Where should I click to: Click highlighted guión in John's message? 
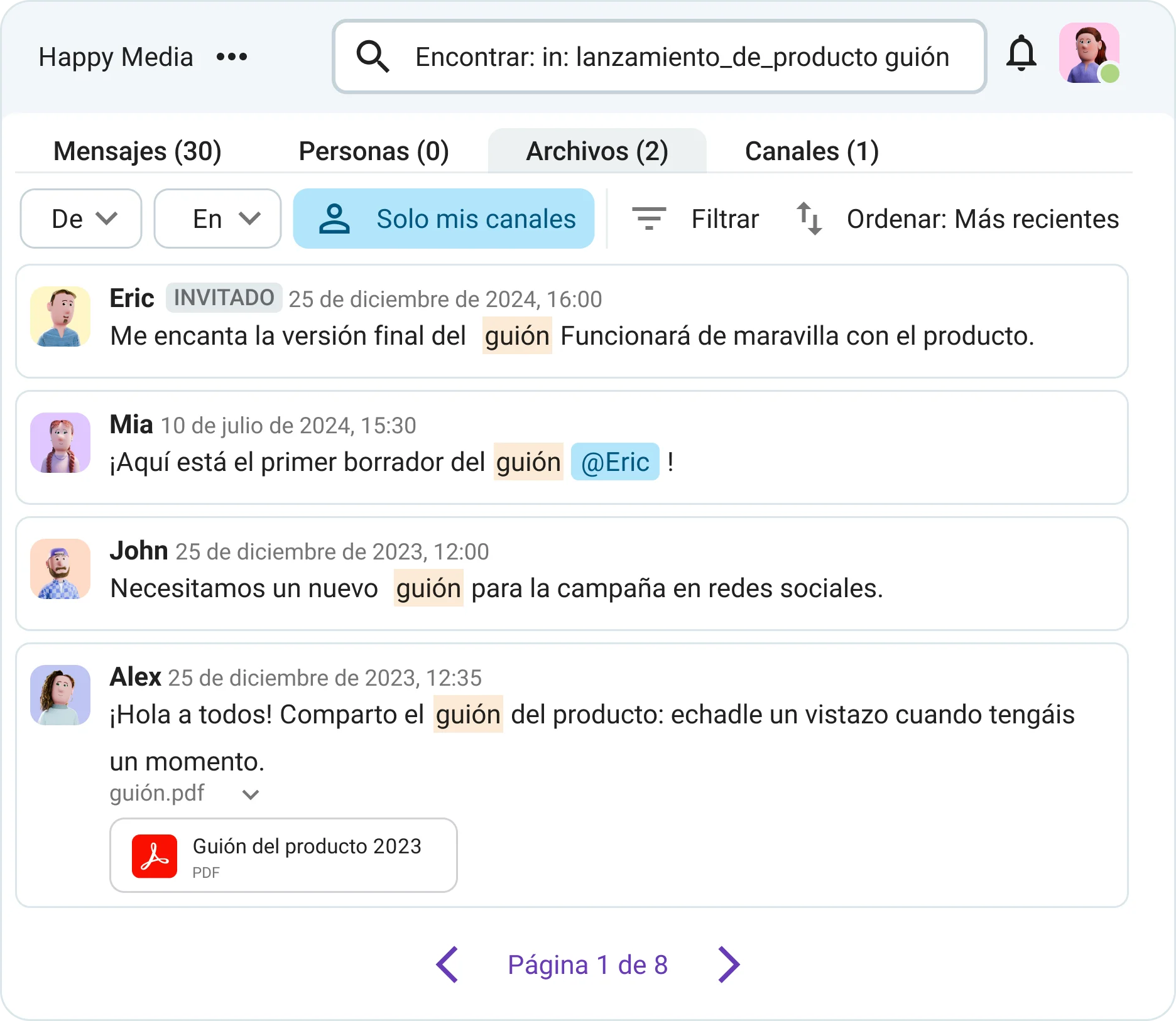tap(428, 588)
